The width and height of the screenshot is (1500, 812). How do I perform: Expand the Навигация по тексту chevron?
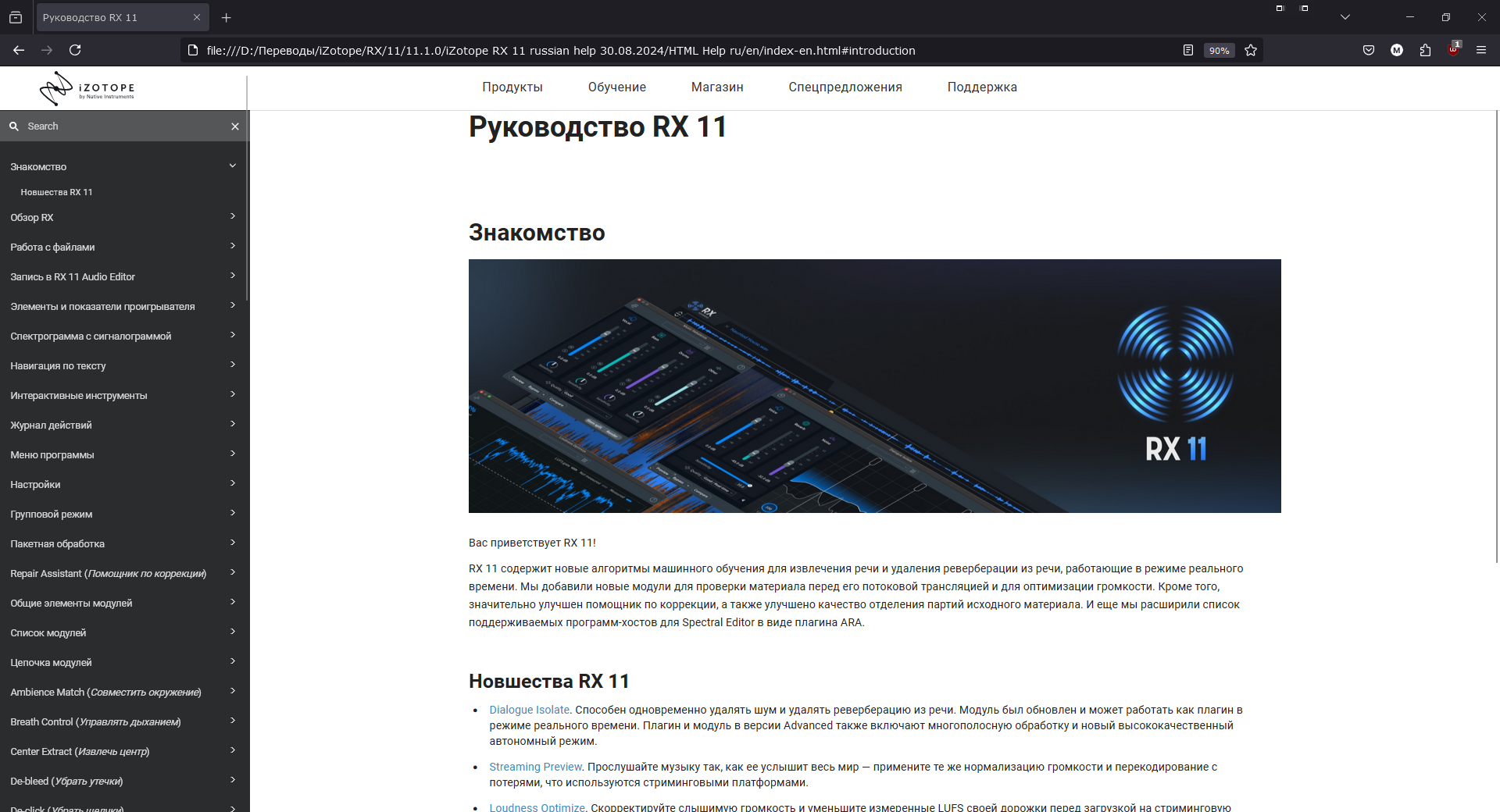[233, 365]
